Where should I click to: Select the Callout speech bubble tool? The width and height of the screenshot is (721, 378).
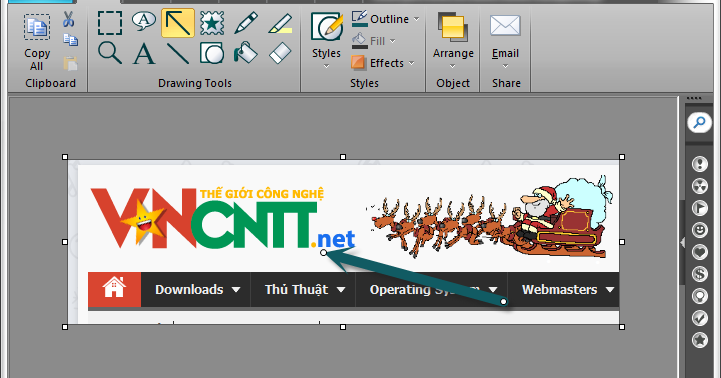coord(143,22)
